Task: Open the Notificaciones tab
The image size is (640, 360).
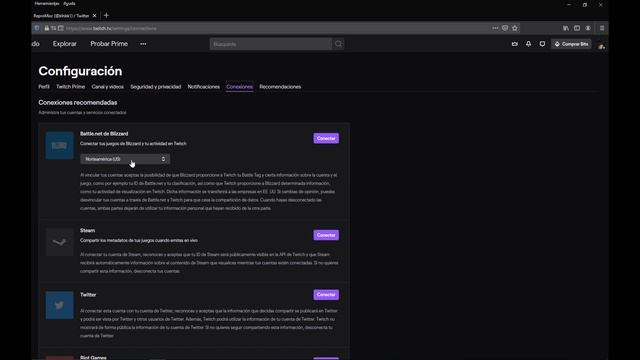Action: click(204, 87)
